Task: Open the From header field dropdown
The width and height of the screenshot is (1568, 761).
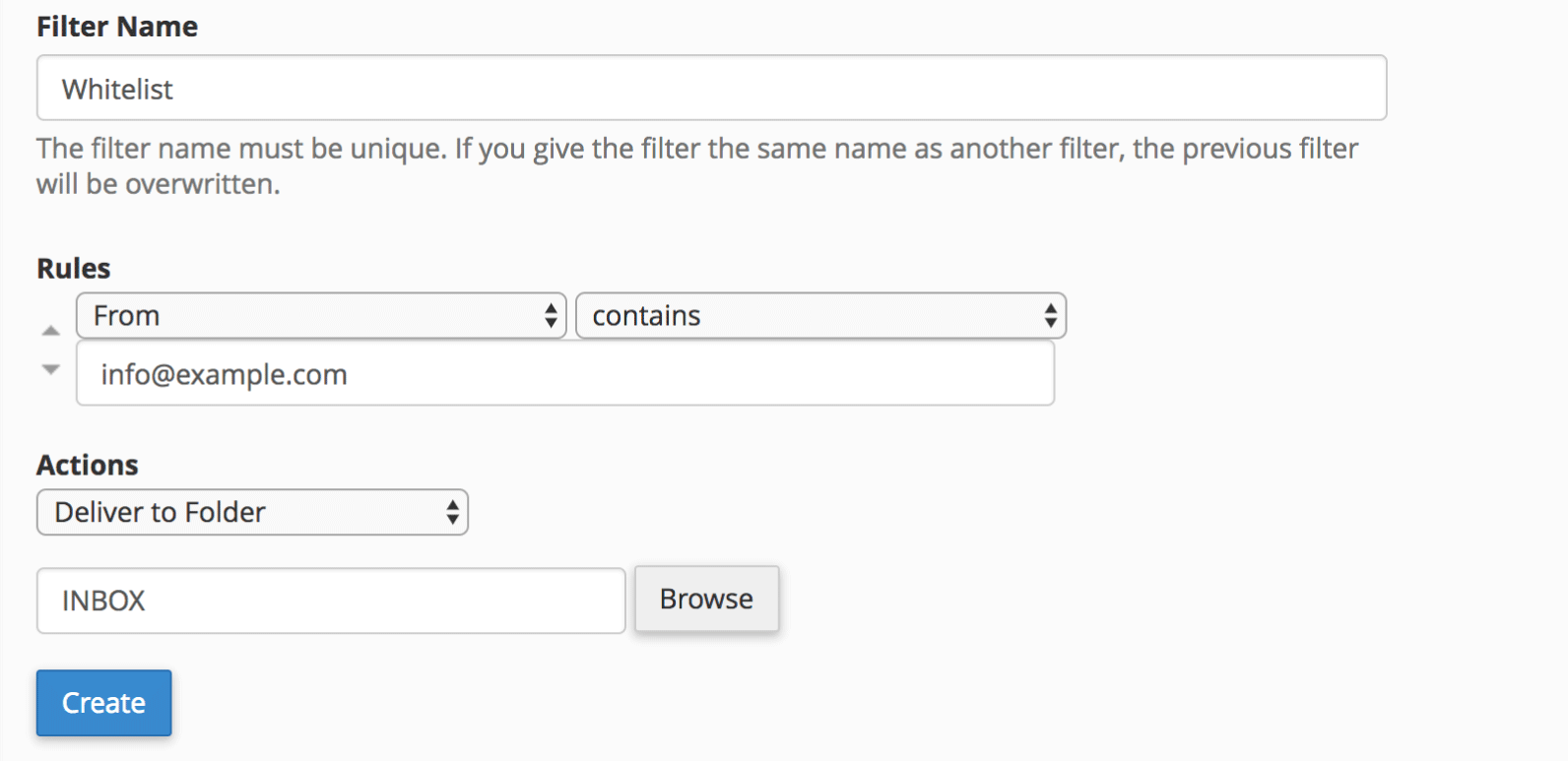Action: tap(320, 316)
